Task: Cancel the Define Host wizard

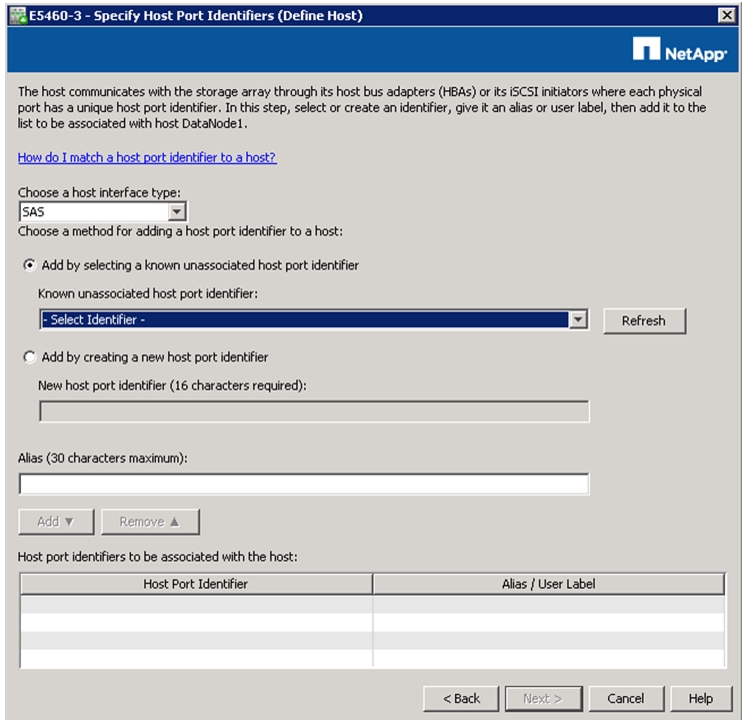Action: pyautogui.click(x=626, y=698)
